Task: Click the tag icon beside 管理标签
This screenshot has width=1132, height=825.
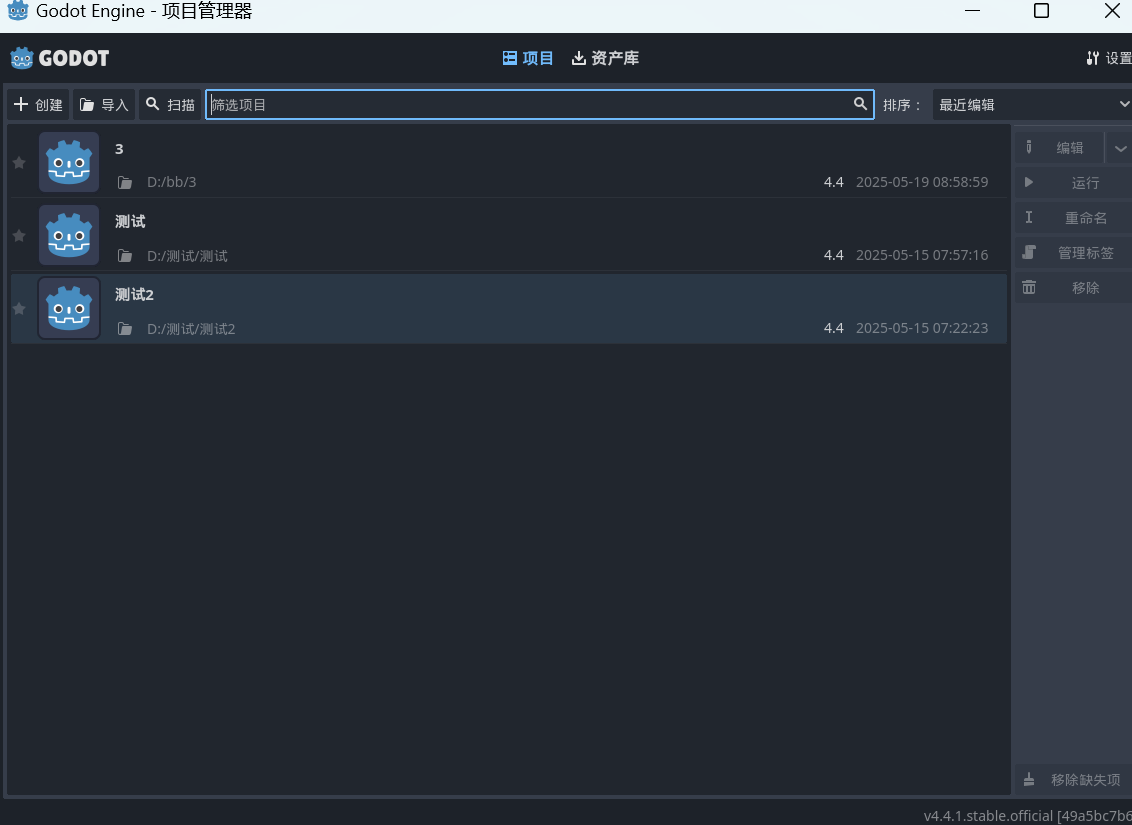Action: pyautogui.click(x=1029, y=253)
